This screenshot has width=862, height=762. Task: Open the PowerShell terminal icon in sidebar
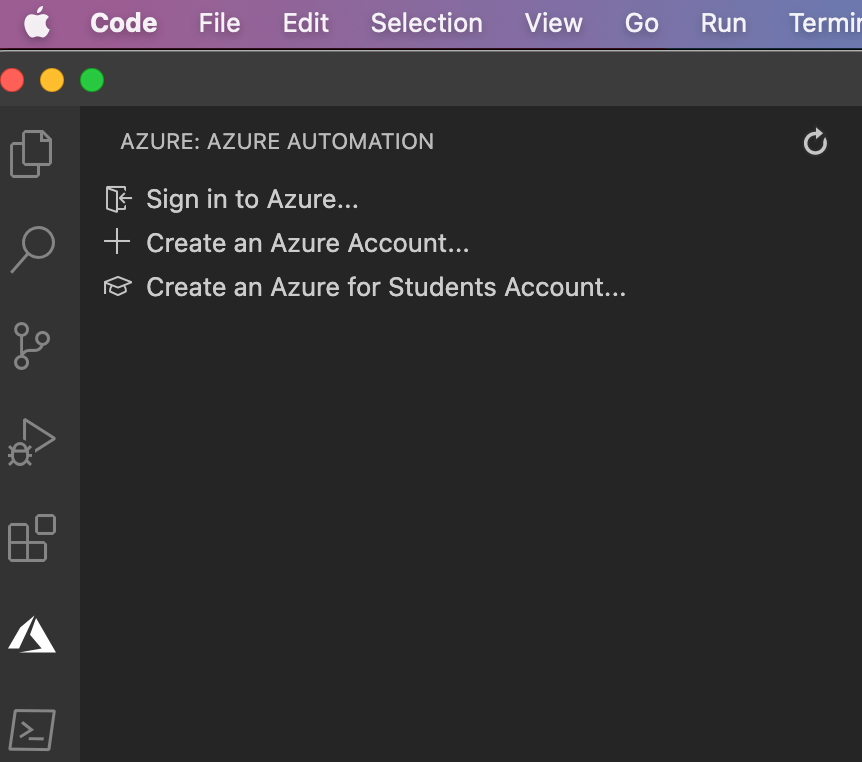pyautogui.click(x=32, y=730)
